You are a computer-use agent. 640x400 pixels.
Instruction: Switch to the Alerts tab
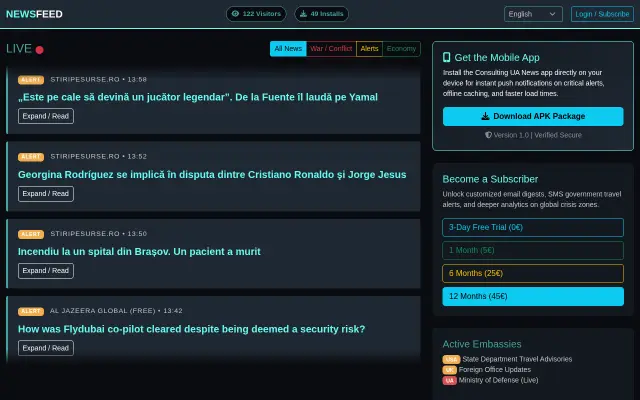pos(369,49)
